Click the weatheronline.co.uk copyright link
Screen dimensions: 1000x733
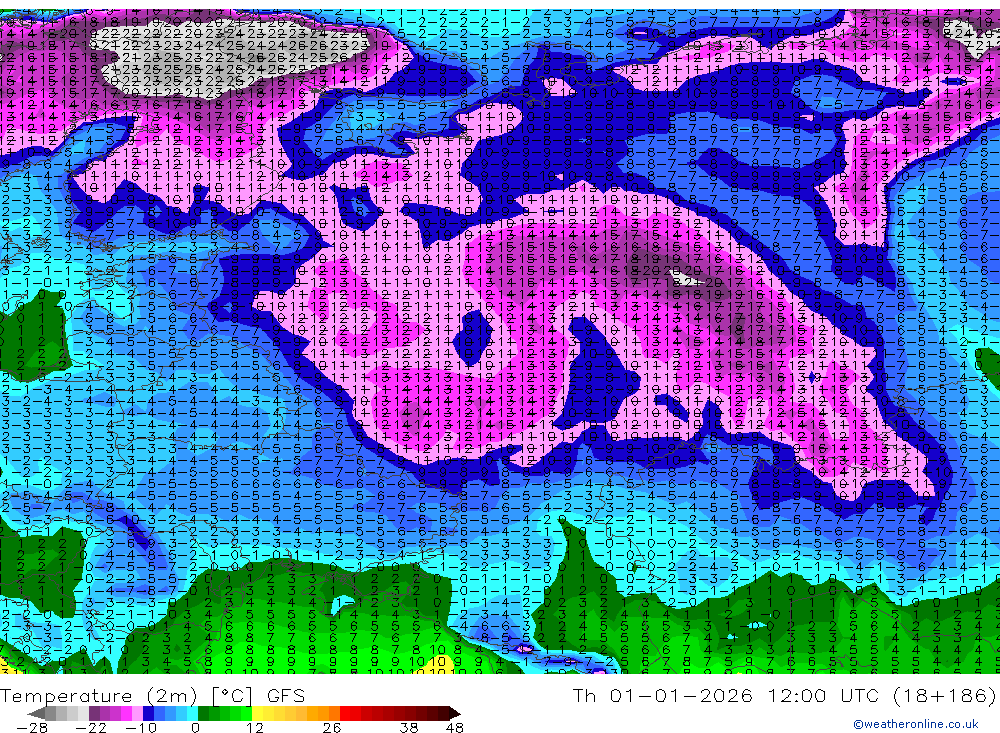(915, 723)
